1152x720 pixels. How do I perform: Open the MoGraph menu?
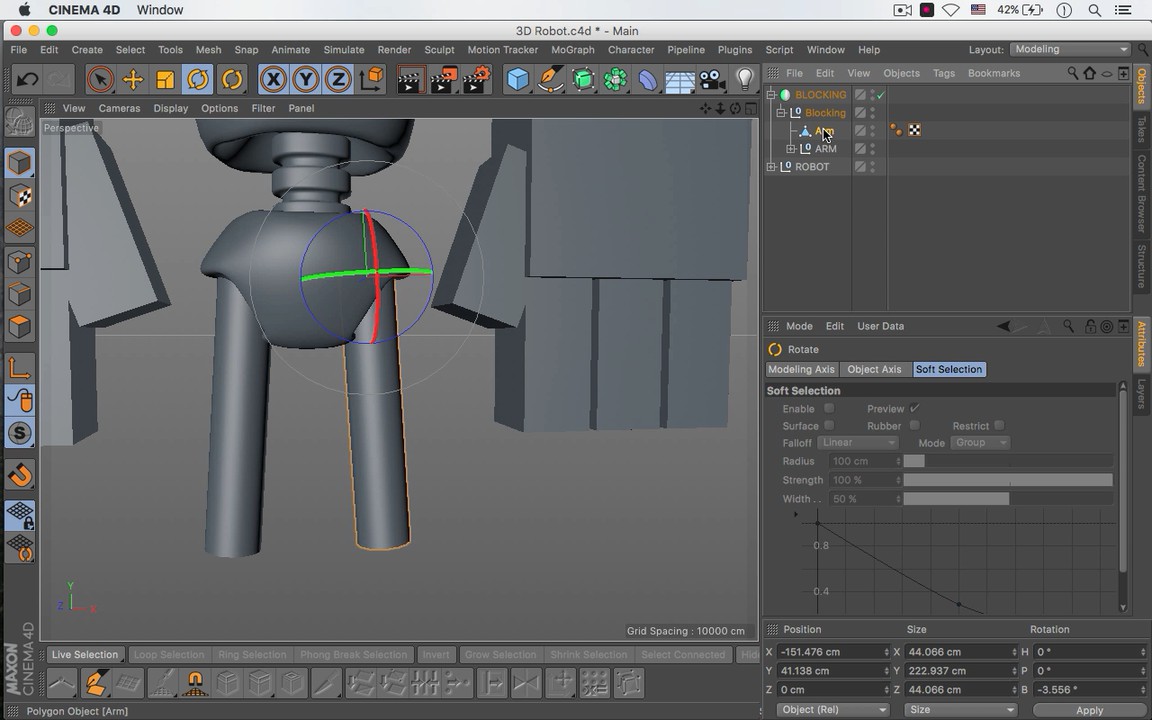[573, 50]
